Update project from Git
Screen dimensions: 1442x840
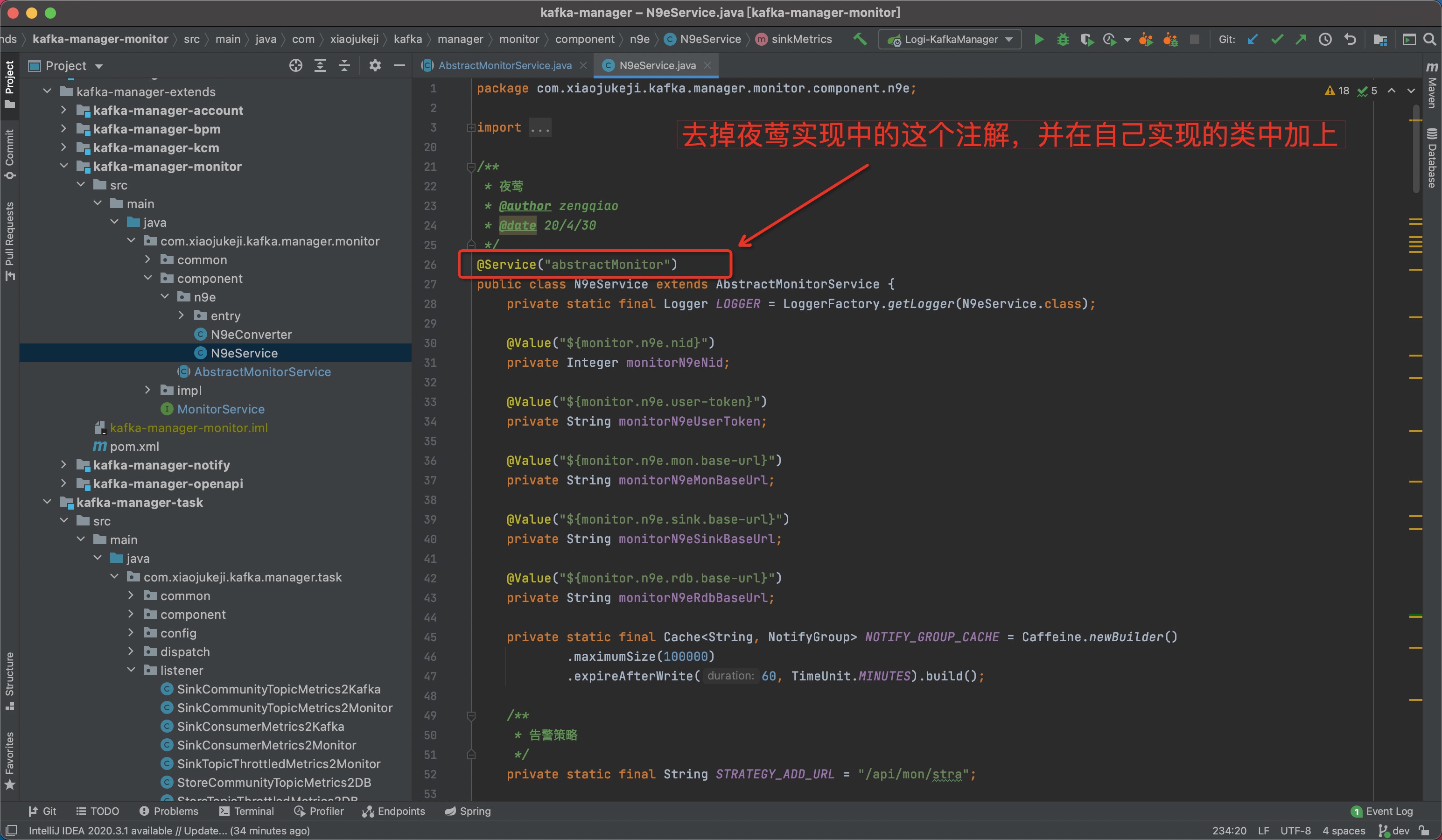pos(1253,39)
